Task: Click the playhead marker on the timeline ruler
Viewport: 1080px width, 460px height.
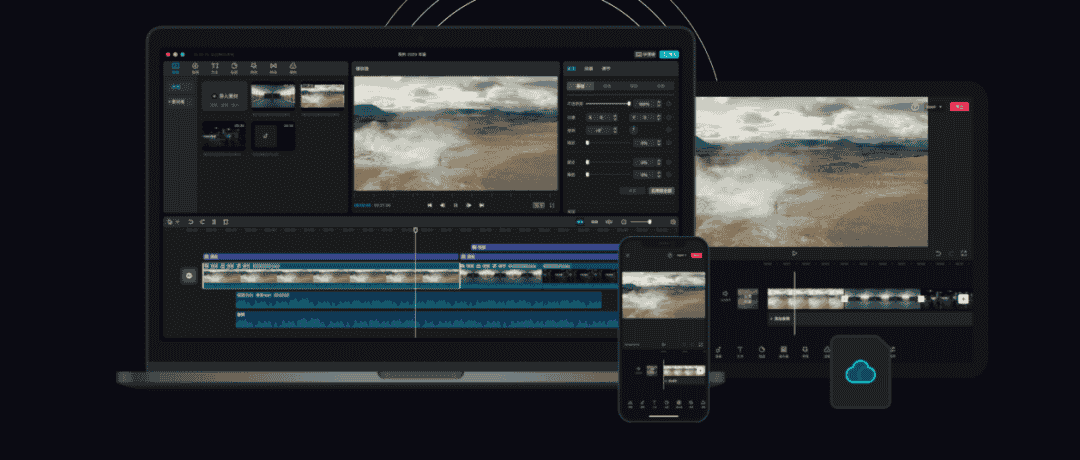Action: tap(415, 230)
